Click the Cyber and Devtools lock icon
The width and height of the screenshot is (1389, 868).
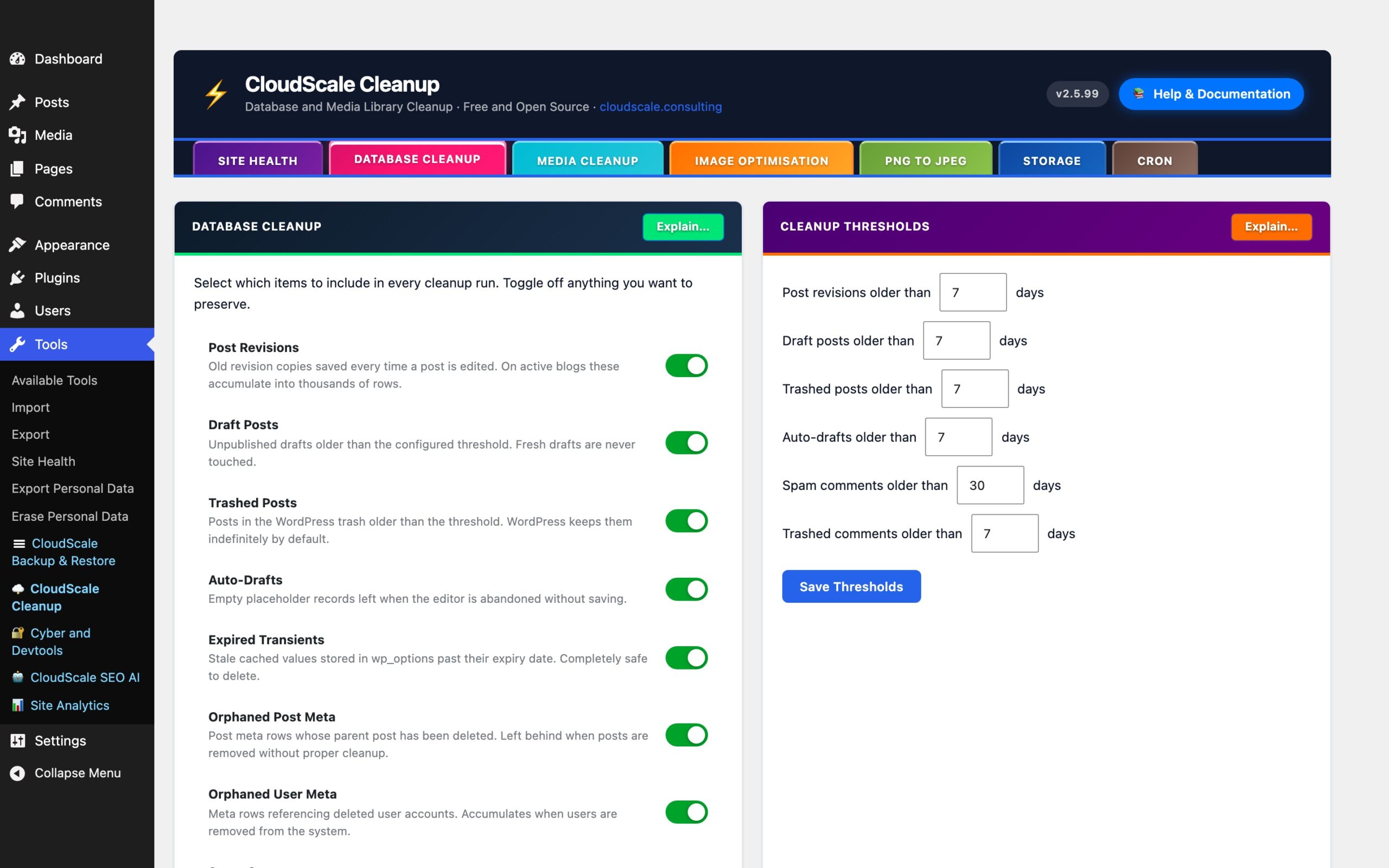(18, 633)
